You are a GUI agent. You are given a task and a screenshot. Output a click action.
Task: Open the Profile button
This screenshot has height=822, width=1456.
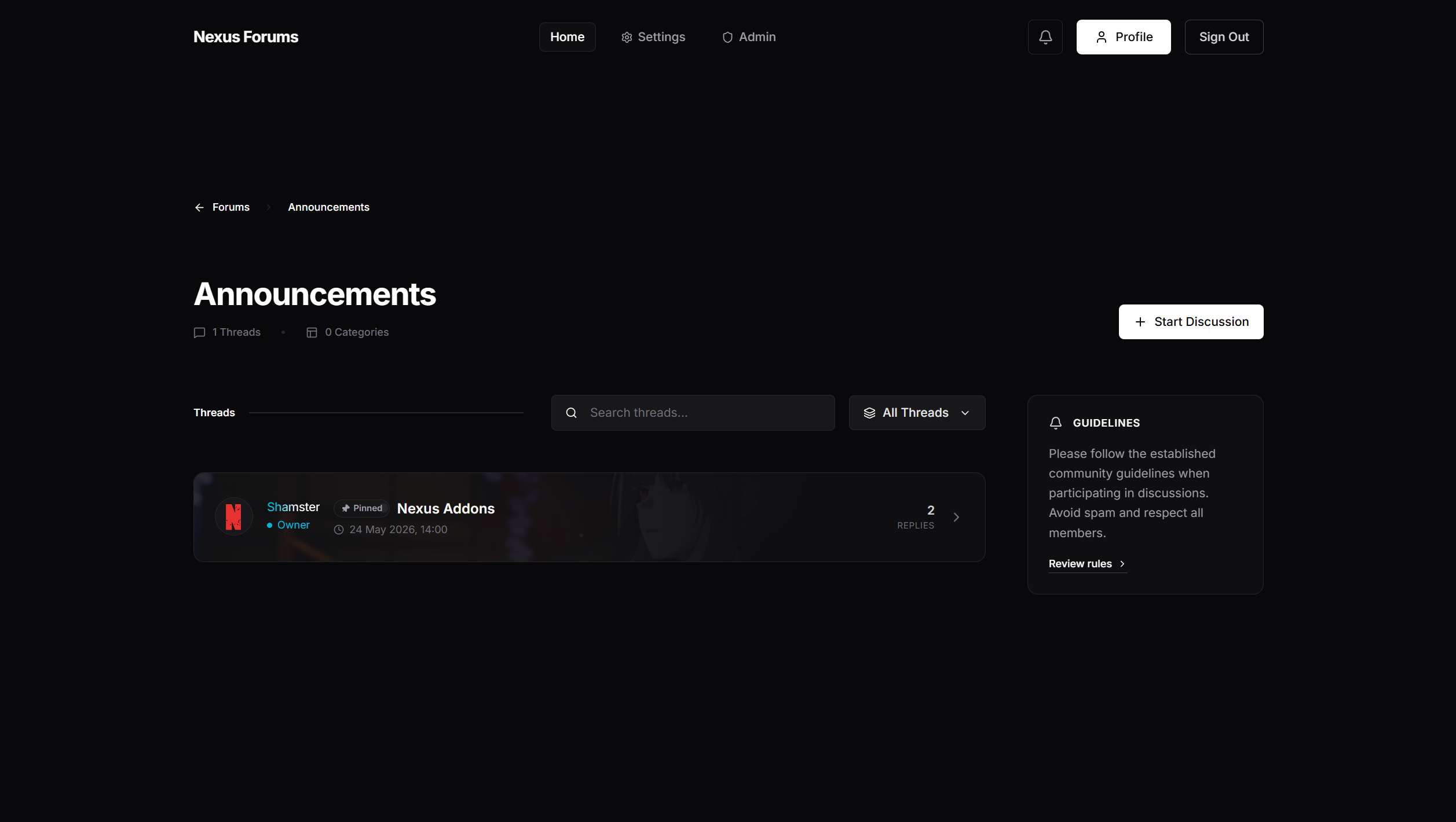pos(1123,37)
